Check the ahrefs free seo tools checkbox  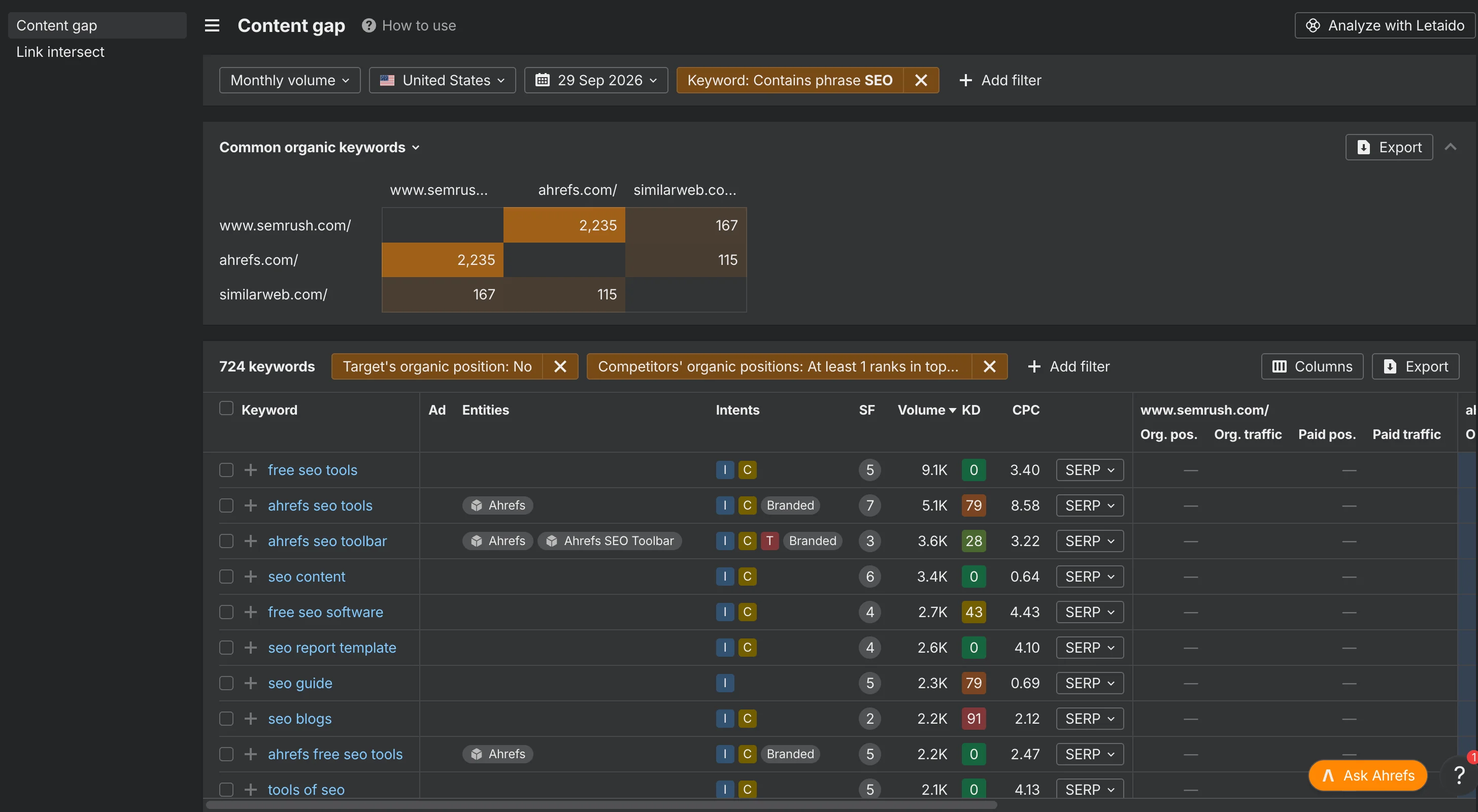(226, 754)
